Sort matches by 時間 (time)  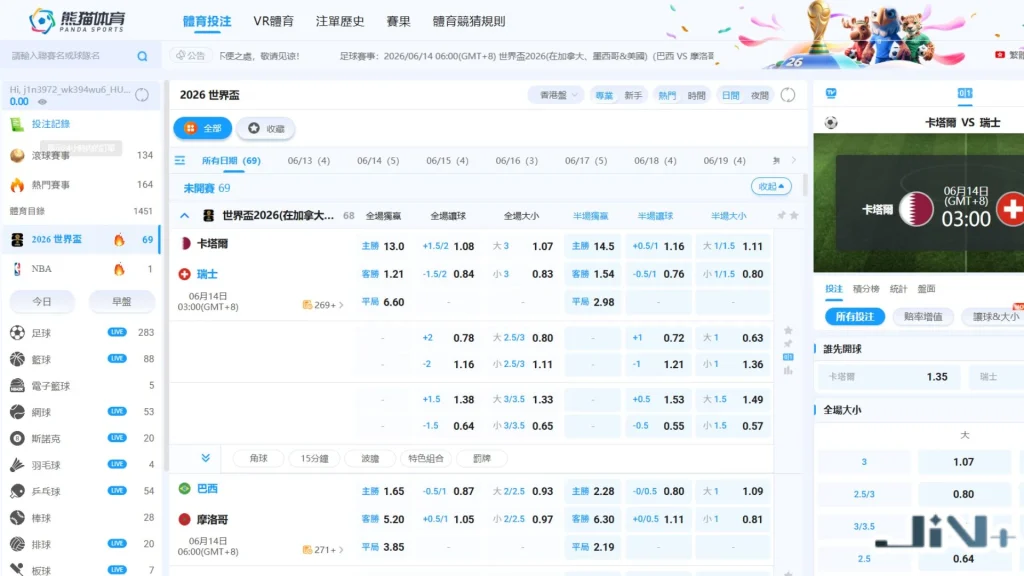click(x=696, y=95)
